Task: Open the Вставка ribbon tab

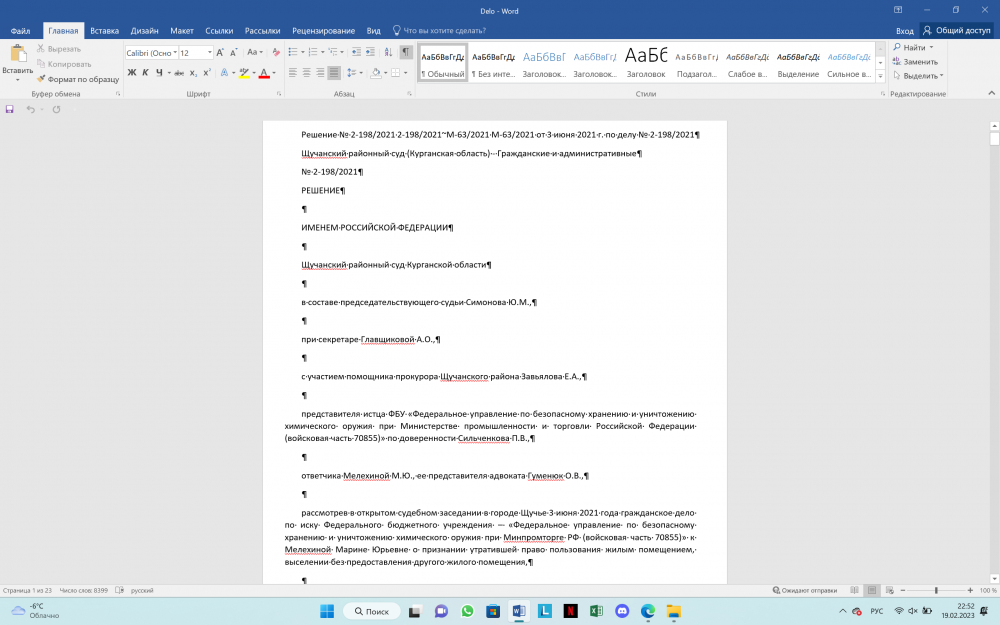Action: click(x=104, y=31)
